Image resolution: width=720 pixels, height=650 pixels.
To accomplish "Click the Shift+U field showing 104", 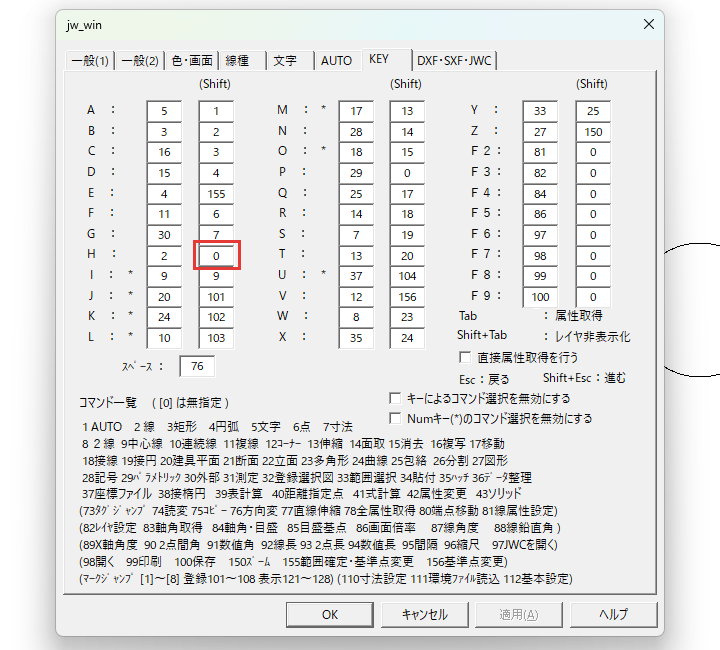I will [407, 276].
